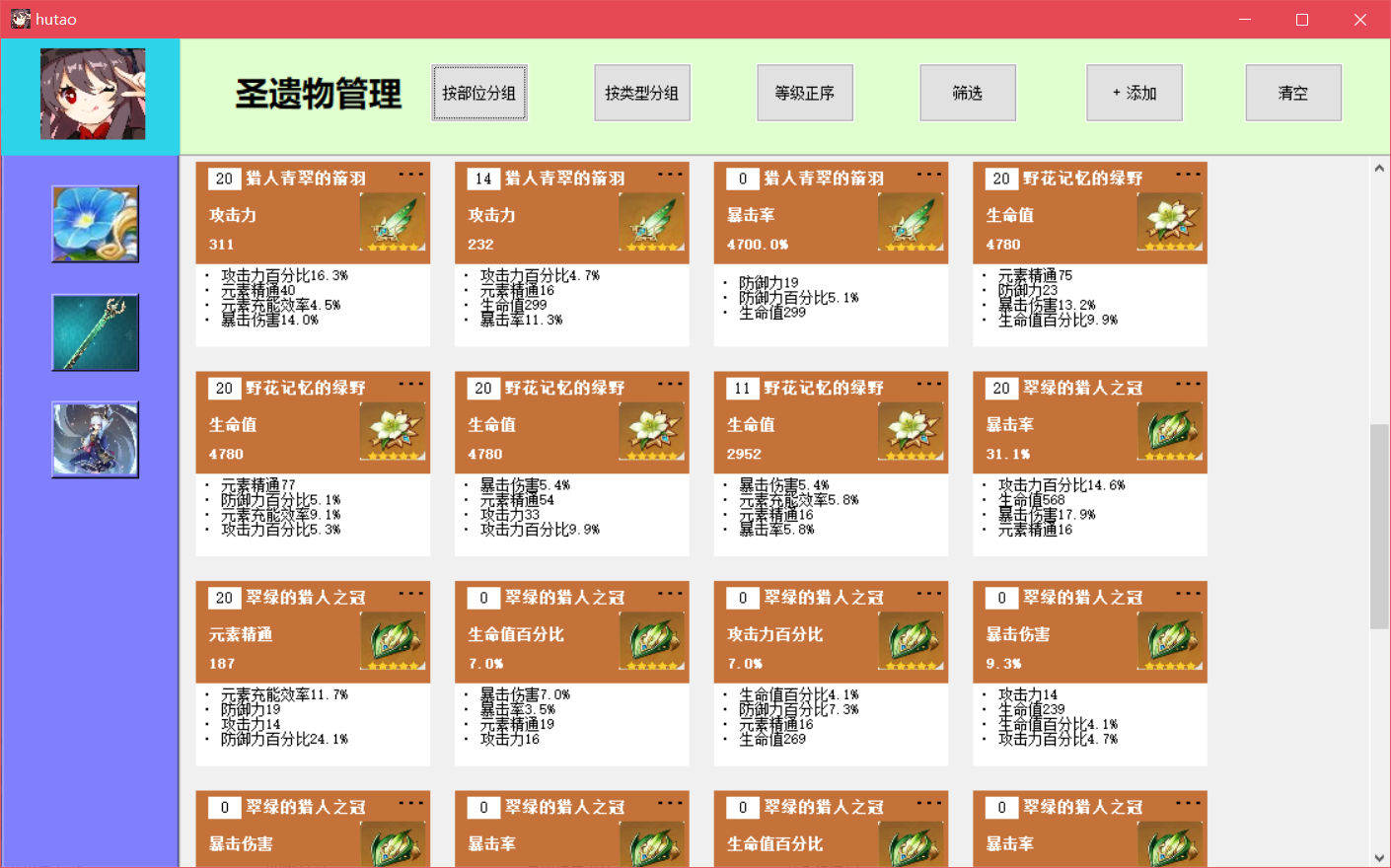
Task: Click substat 暴击率11.3%
Action: (521, 321)
